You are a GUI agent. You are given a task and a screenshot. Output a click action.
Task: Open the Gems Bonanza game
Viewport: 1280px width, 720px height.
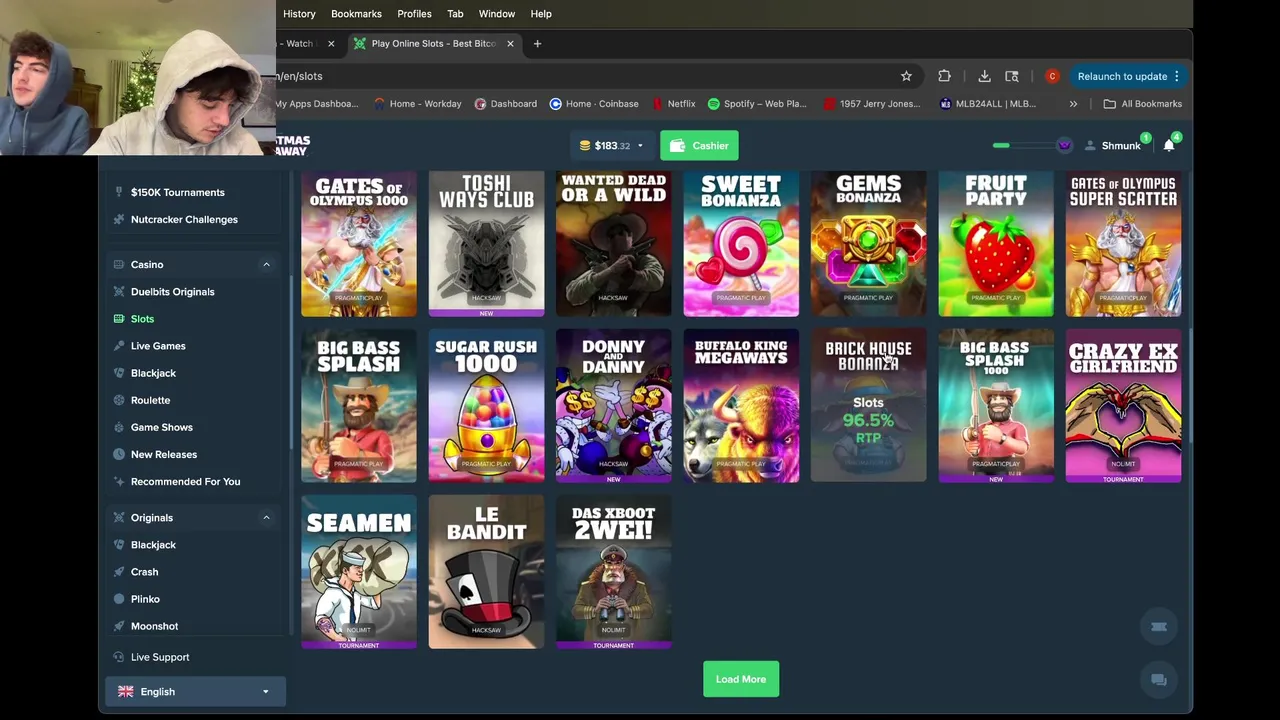(868, 244)
